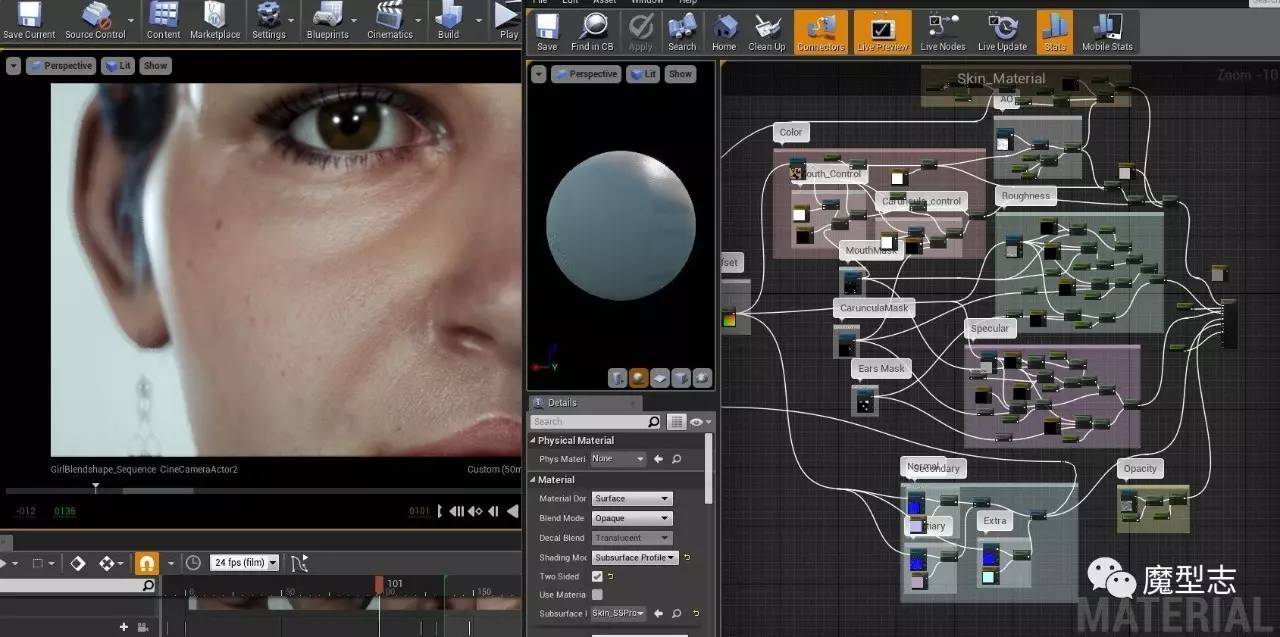Toggle sequencer snapping magnet button
Viewport: 1280px width, 637px height.
pyautogui.click(x=147, y=563)
